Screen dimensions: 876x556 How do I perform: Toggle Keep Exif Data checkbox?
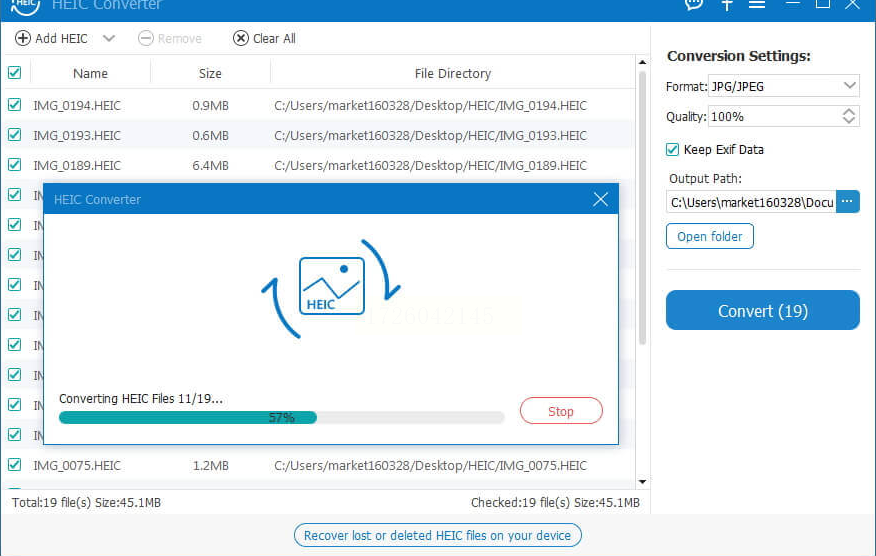[x=673, y=149]
